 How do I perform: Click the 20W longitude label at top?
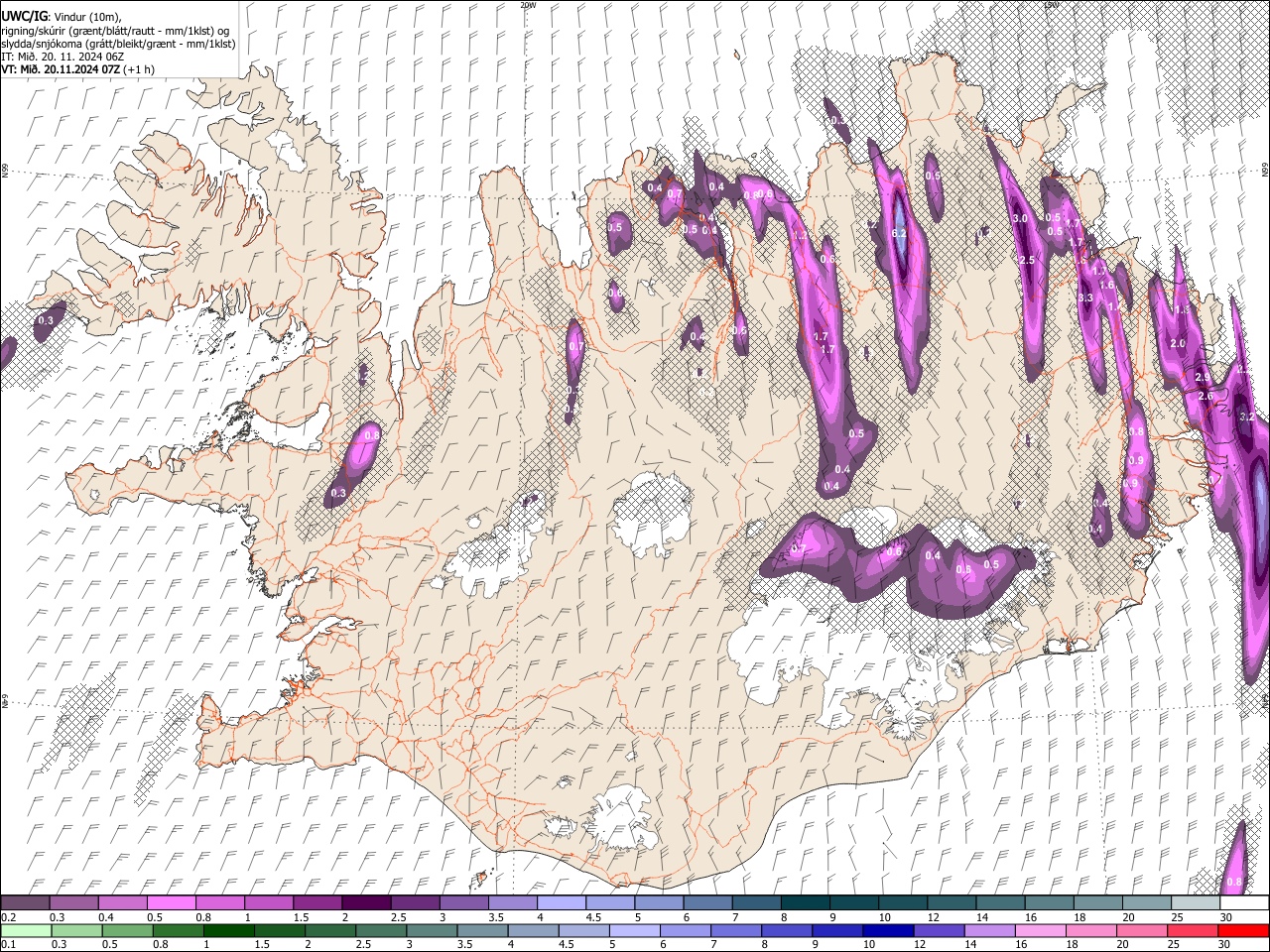pyautogui.click(x=528, y=5)
